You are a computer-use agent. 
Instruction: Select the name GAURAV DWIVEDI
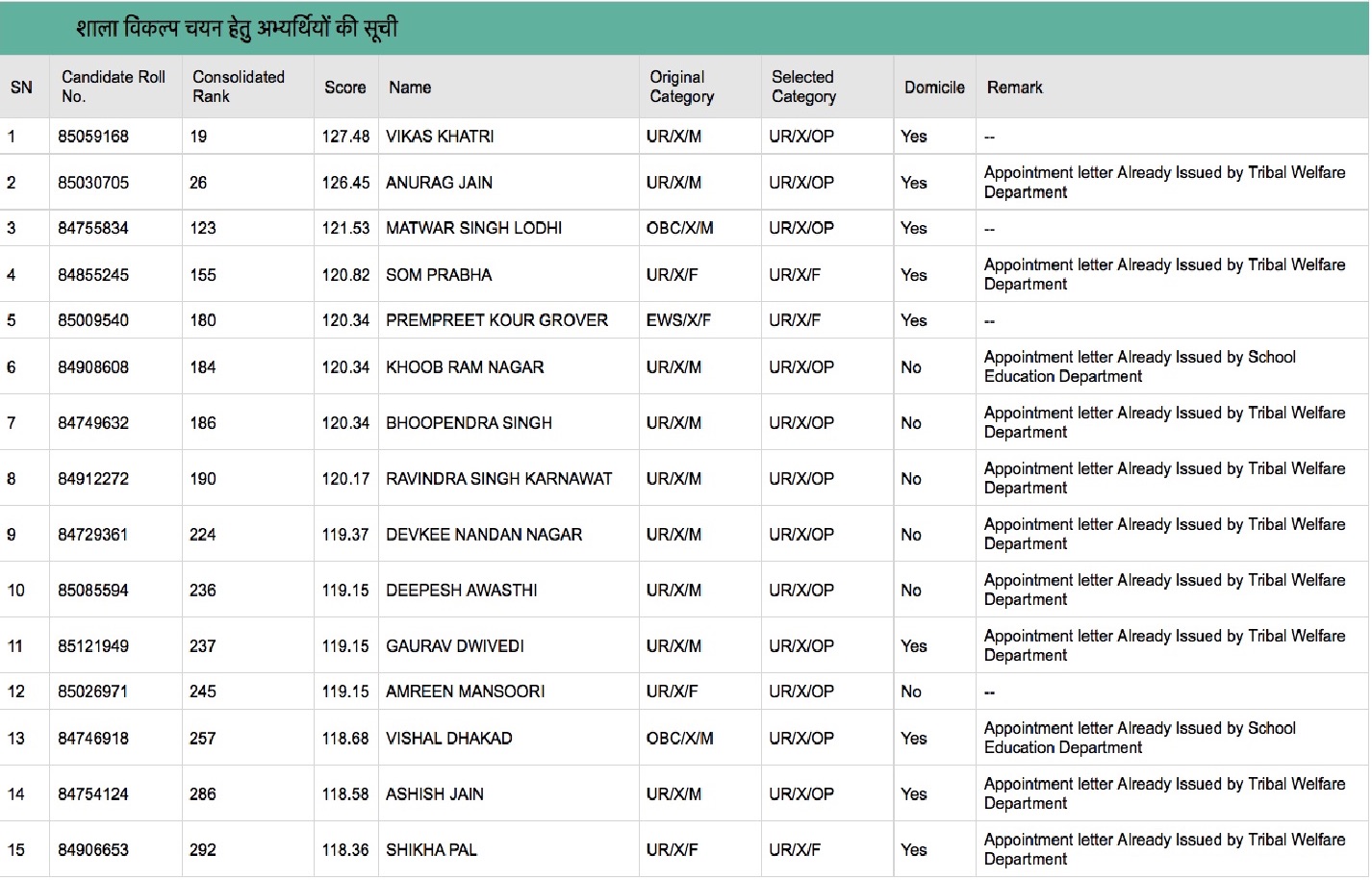[455, 646]
